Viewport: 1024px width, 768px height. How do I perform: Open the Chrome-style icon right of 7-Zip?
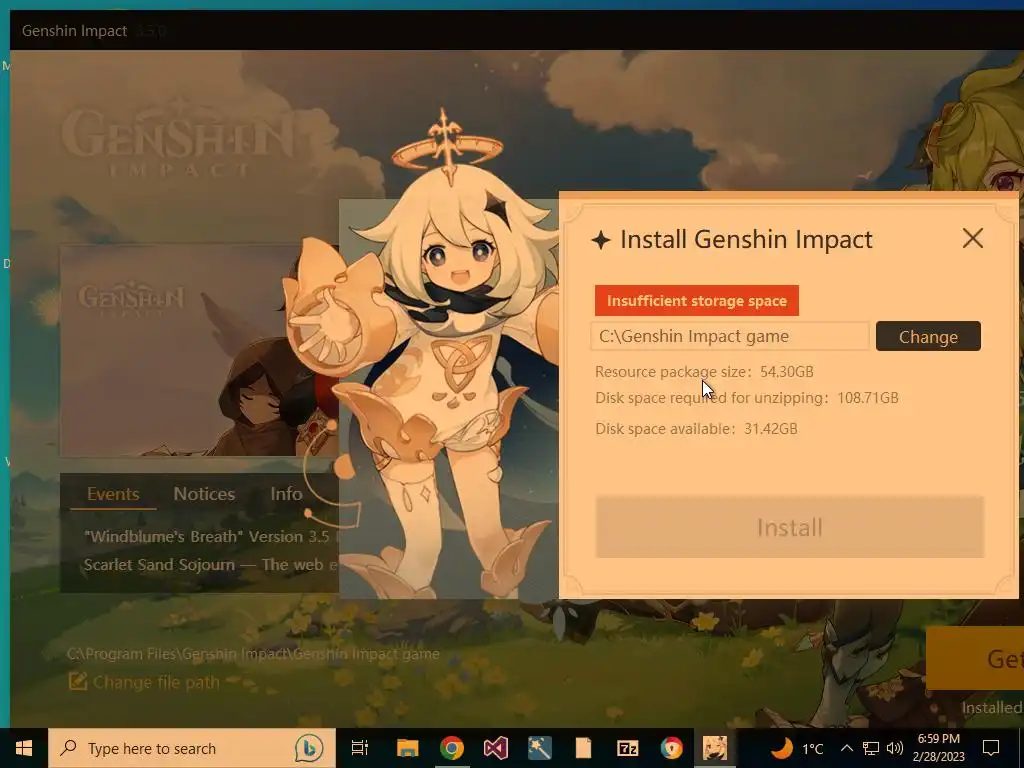(x=671, y=748)
